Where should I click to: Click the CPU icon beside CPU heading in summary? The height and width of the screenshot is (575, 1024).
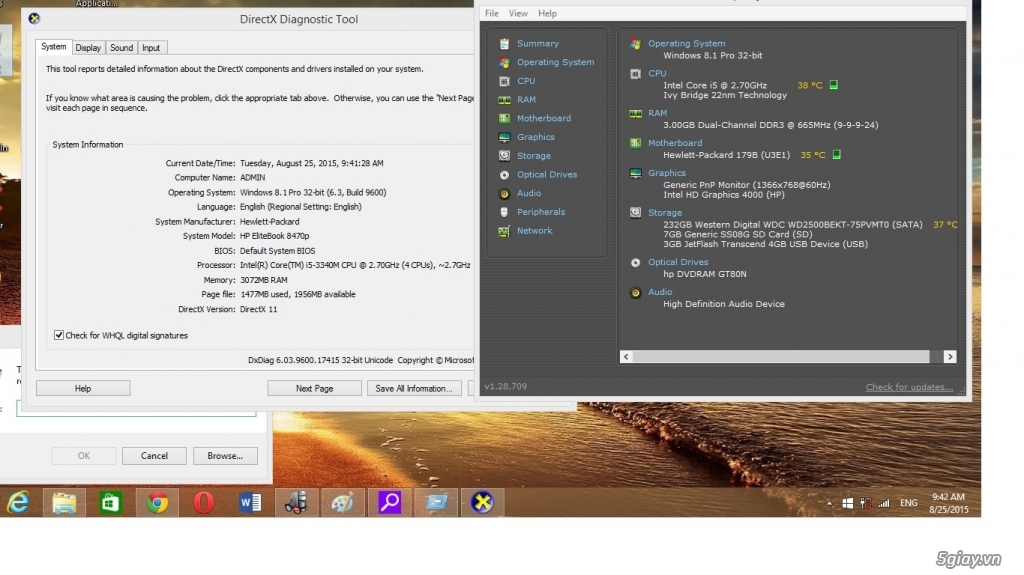(x=635, y=74)
